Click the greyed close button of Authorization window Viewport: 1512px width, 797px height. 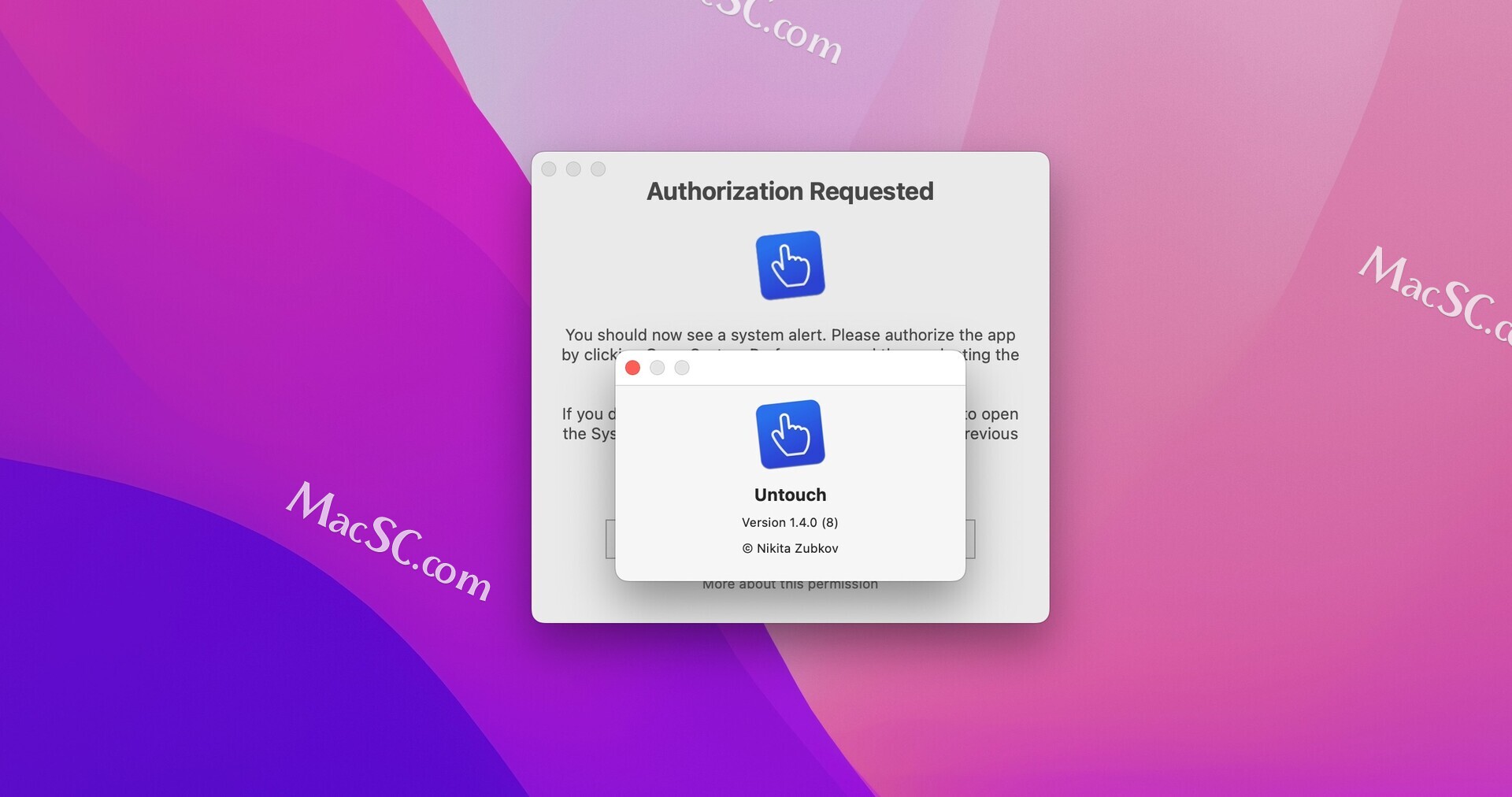(x=549, y=169)
